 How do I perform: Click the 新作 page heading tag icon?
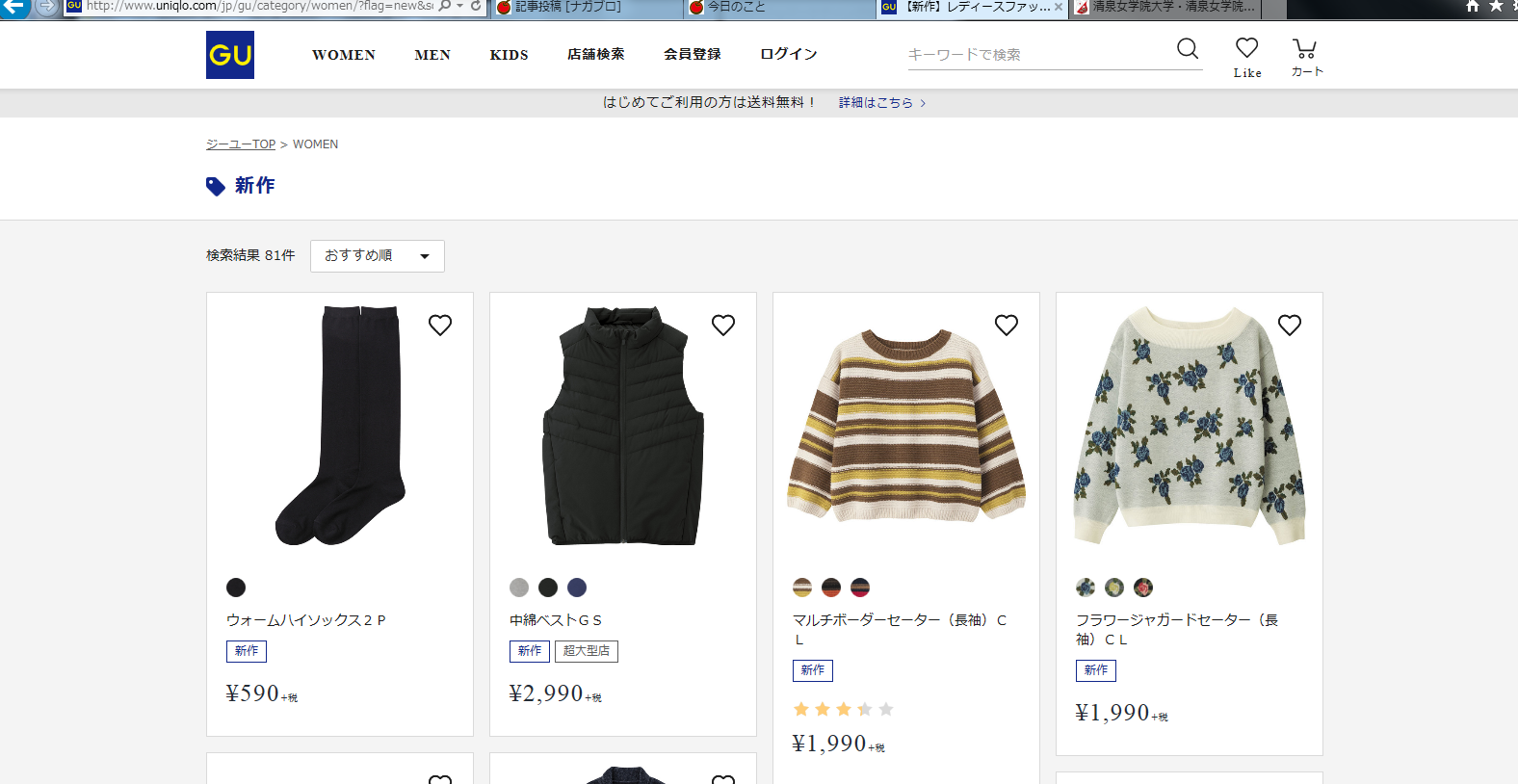click(216, 186)
